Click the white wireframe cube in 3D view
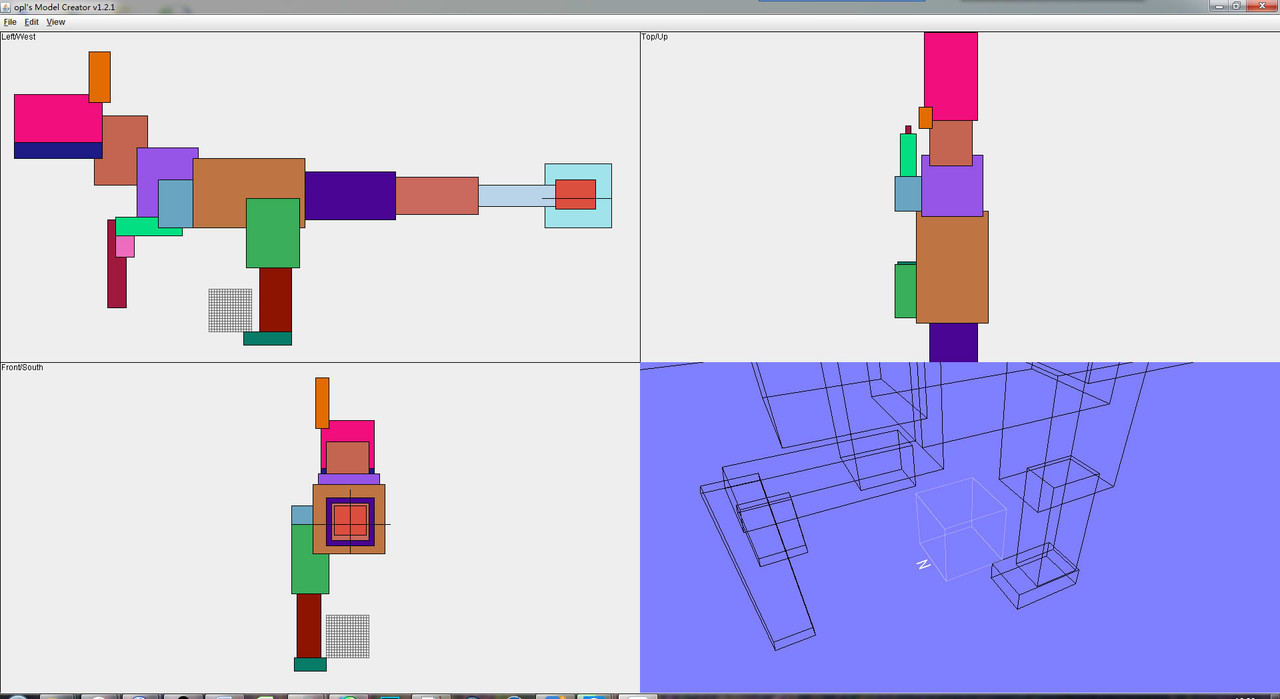 (961, 529)
